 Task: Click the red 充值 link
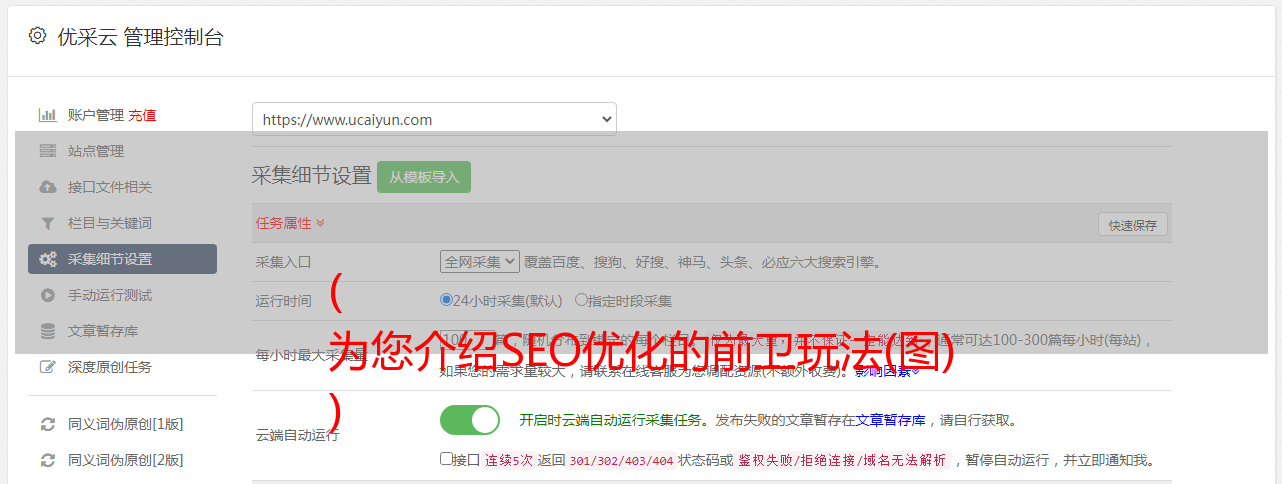coord(142,115)
